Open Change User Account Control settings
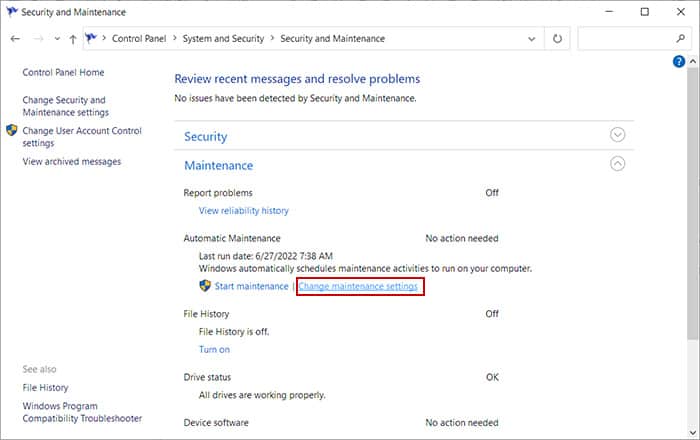 pos(82,137)
